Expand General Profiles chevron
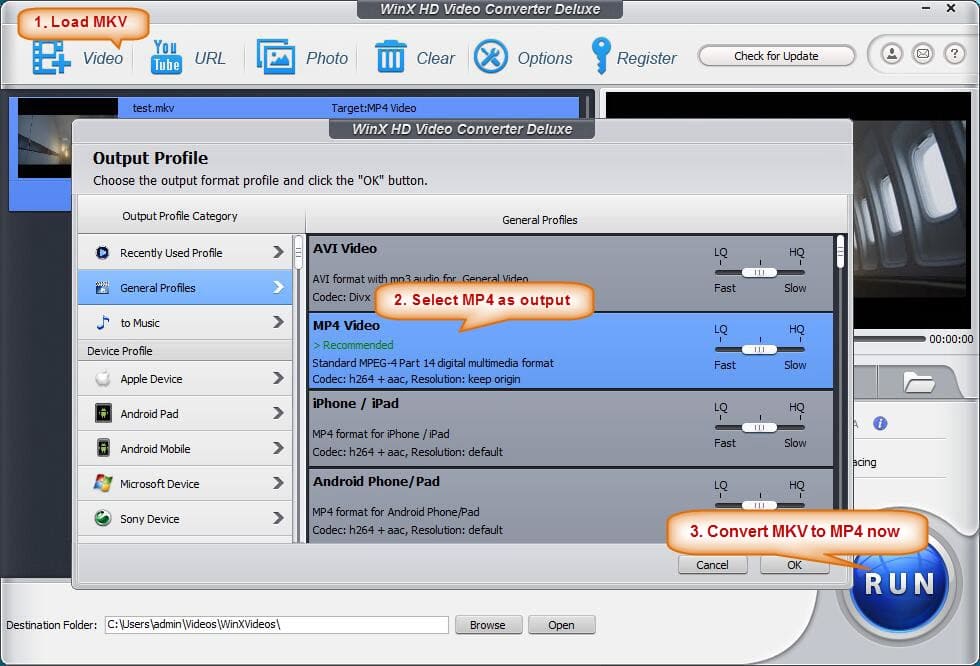This screenshot has height=666, width=980. pos(278,287)
